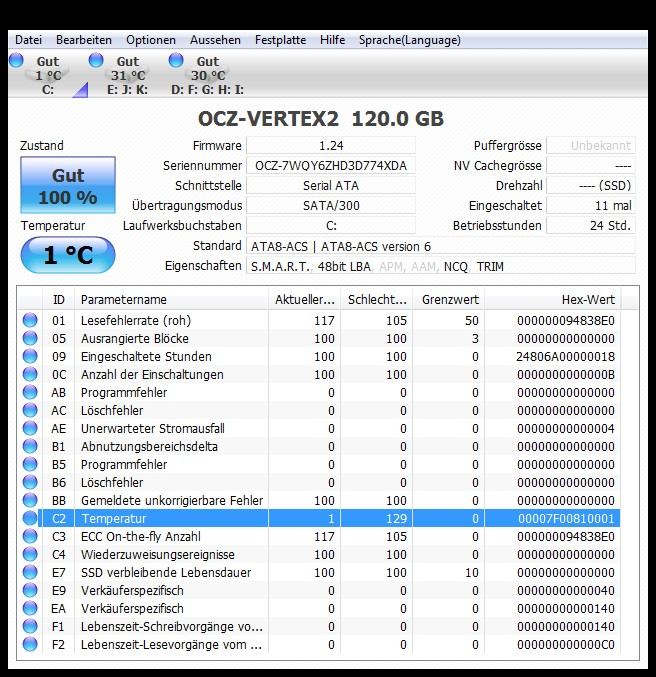Click the Betriebsstunden field 24 Std.
Viewport: 656px width, 677px height.
click(591, 225)
